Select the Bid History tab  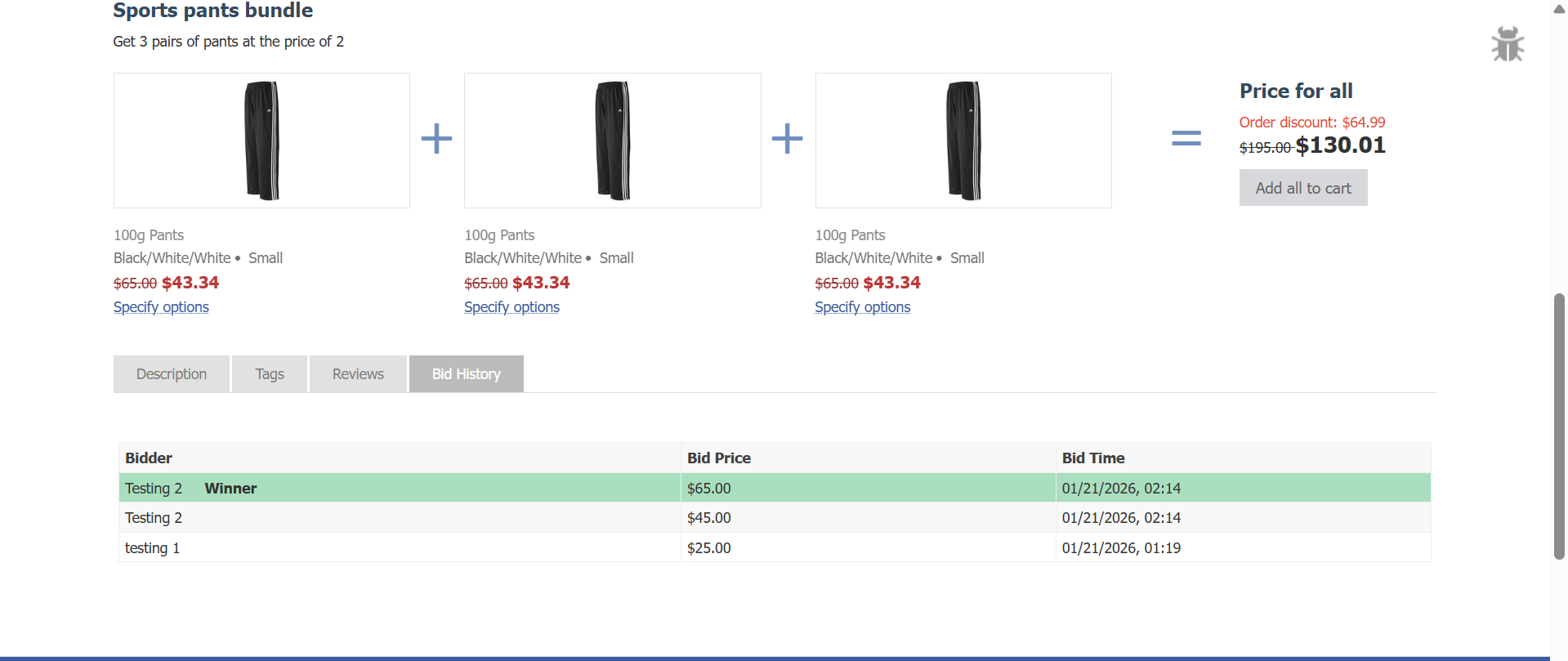[x=466, y=374]
